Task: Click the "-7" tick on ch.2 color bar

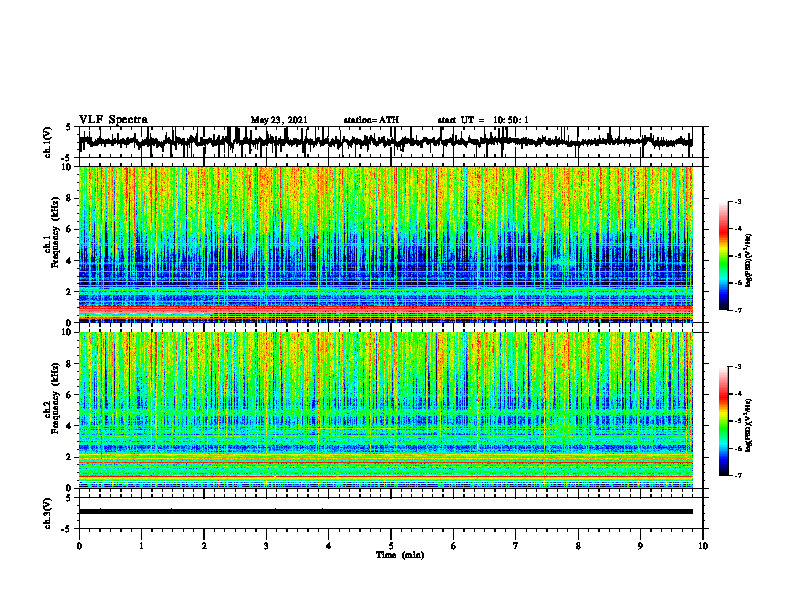Action: point(738,476)
